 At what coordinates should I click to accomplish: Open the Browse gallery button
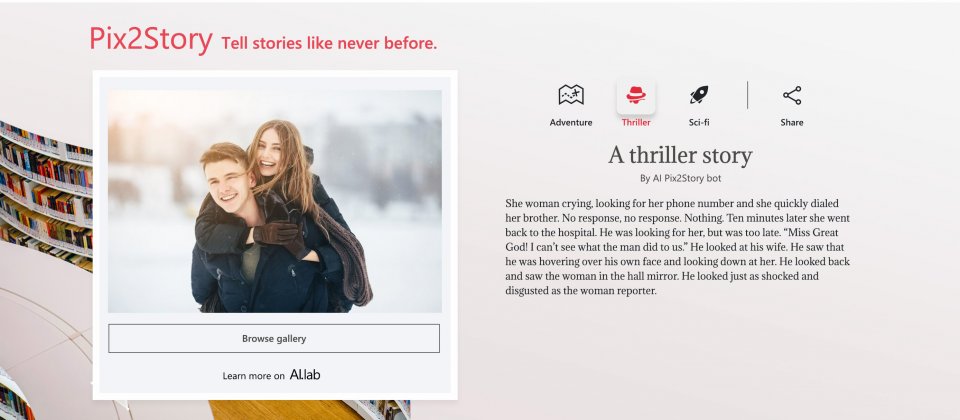pyautogui.click(x=274, y=339)
